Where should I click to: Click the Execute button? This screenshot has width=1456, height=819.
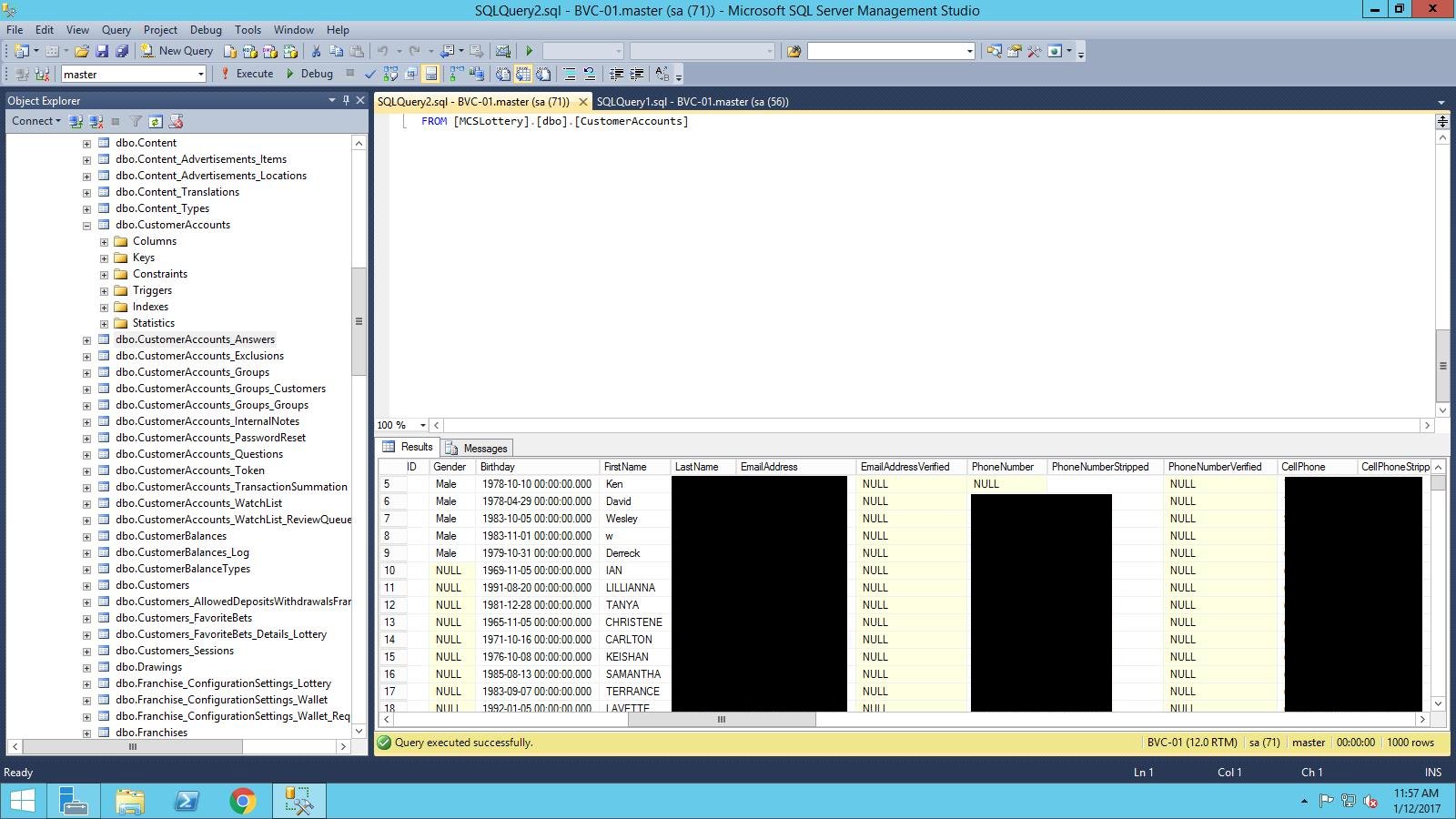248,74
